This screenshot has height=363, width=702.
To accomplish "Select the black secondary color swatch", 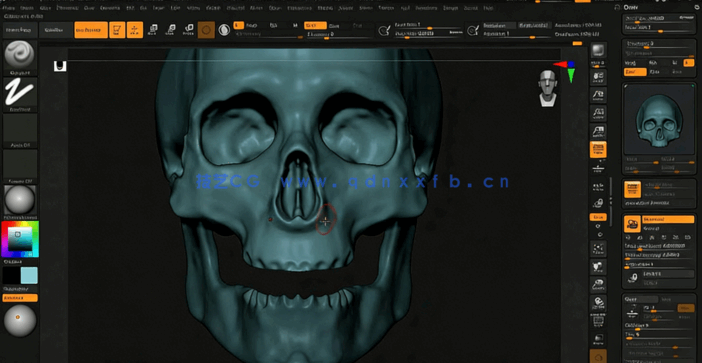I will click(11, 275).
